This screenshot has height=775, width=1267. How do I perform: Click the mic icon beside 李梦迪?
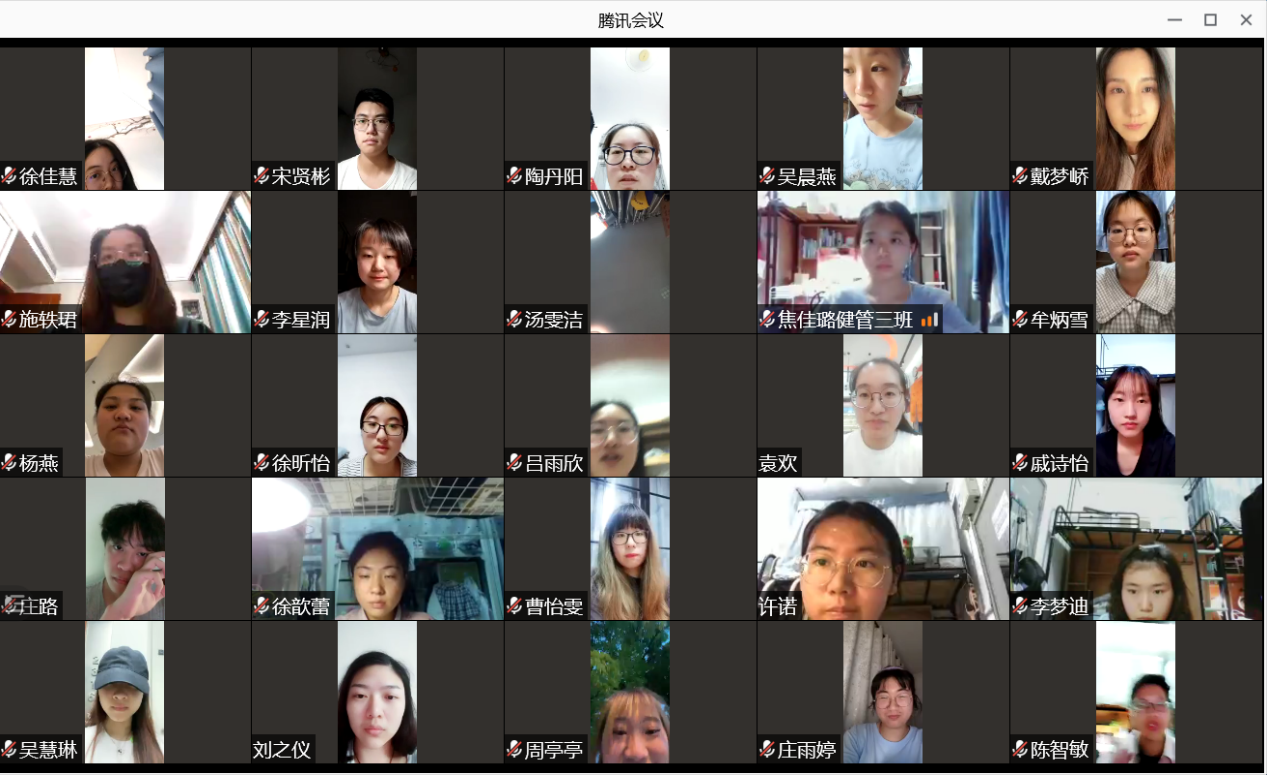pyautogui.click(x=1020, y=606)
